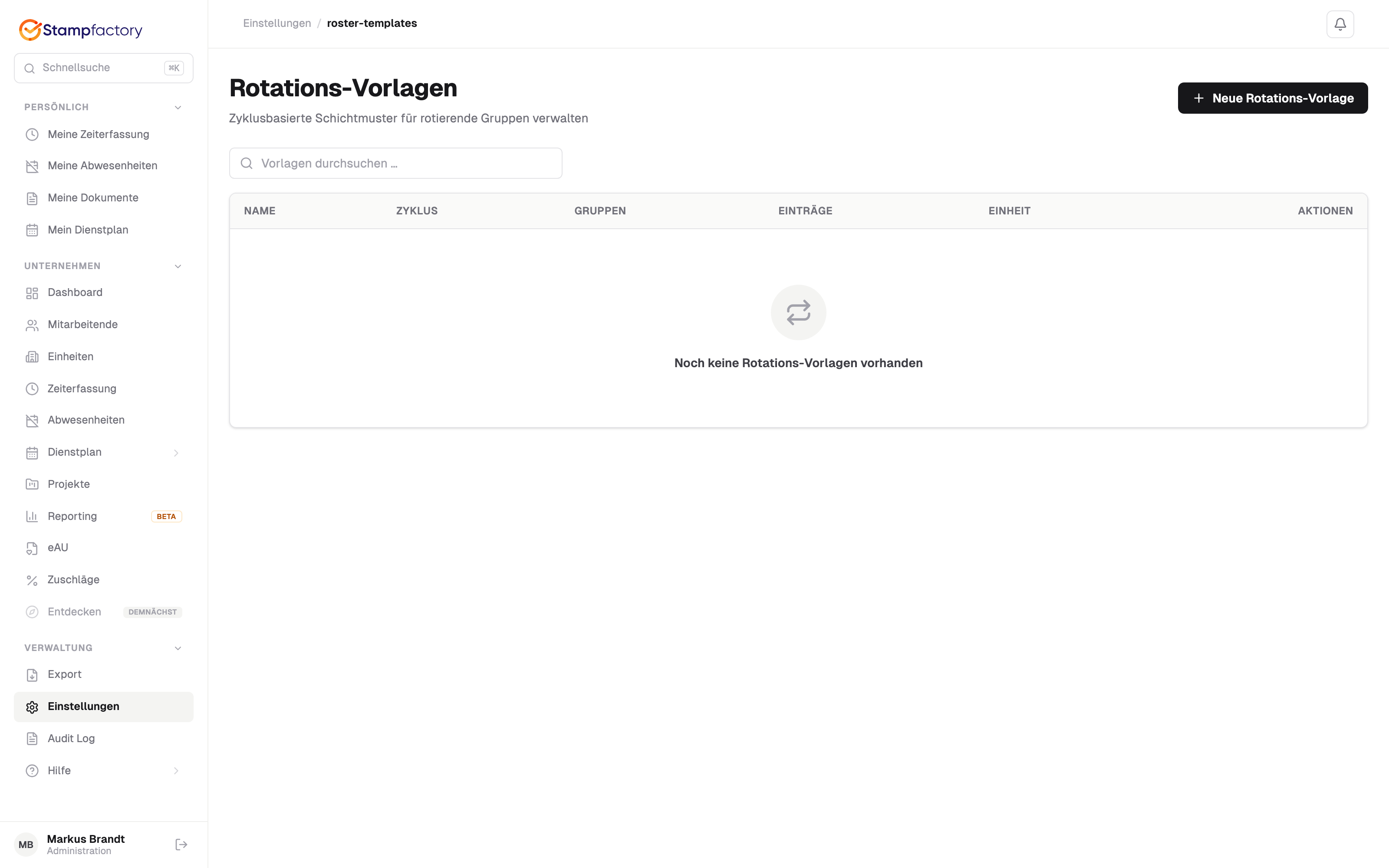Image resolution: width=1389 pixels, height=868 pixels.
Task: Expand the Dienstplan submenu arrow
Action: point(176,453)
